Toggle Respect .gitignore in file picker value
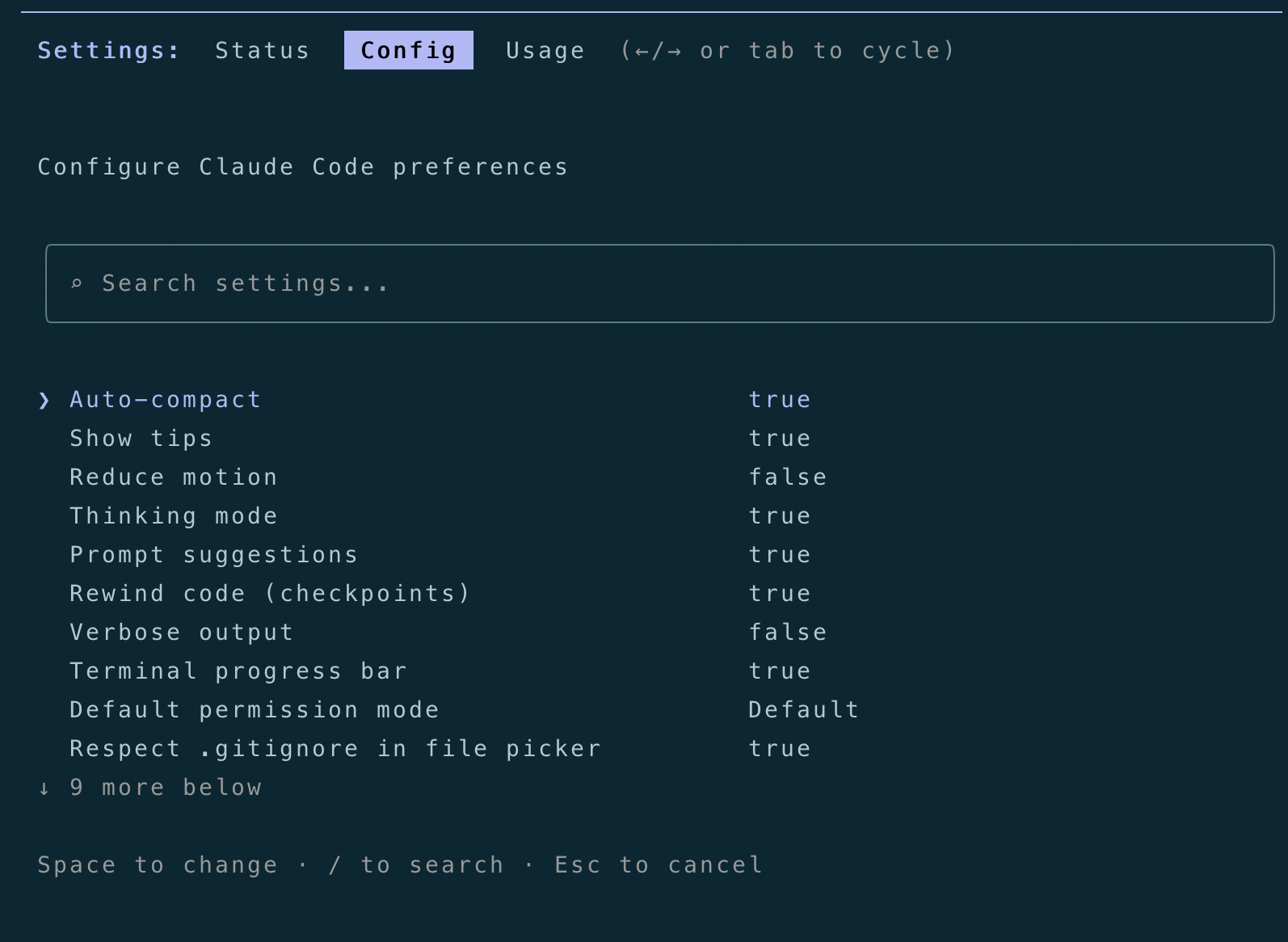Image resolution: width=1288 pixels, height=942 pixels. [x=779, y=749]
